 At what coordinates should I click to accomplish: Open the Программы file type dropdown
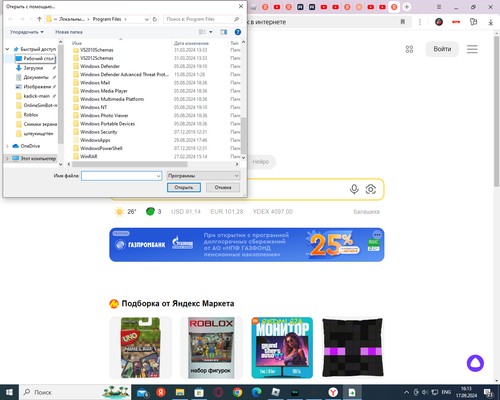[203, 176]
